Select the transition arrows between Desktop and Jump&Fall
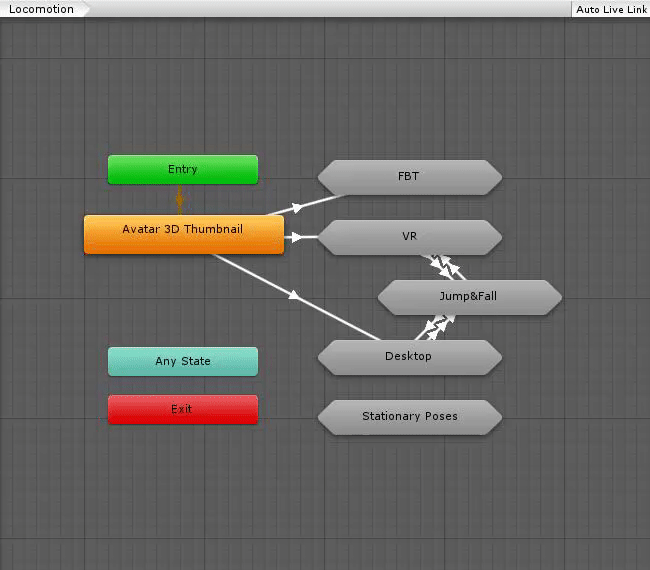 pyautogui.click(x=435, y=326)
